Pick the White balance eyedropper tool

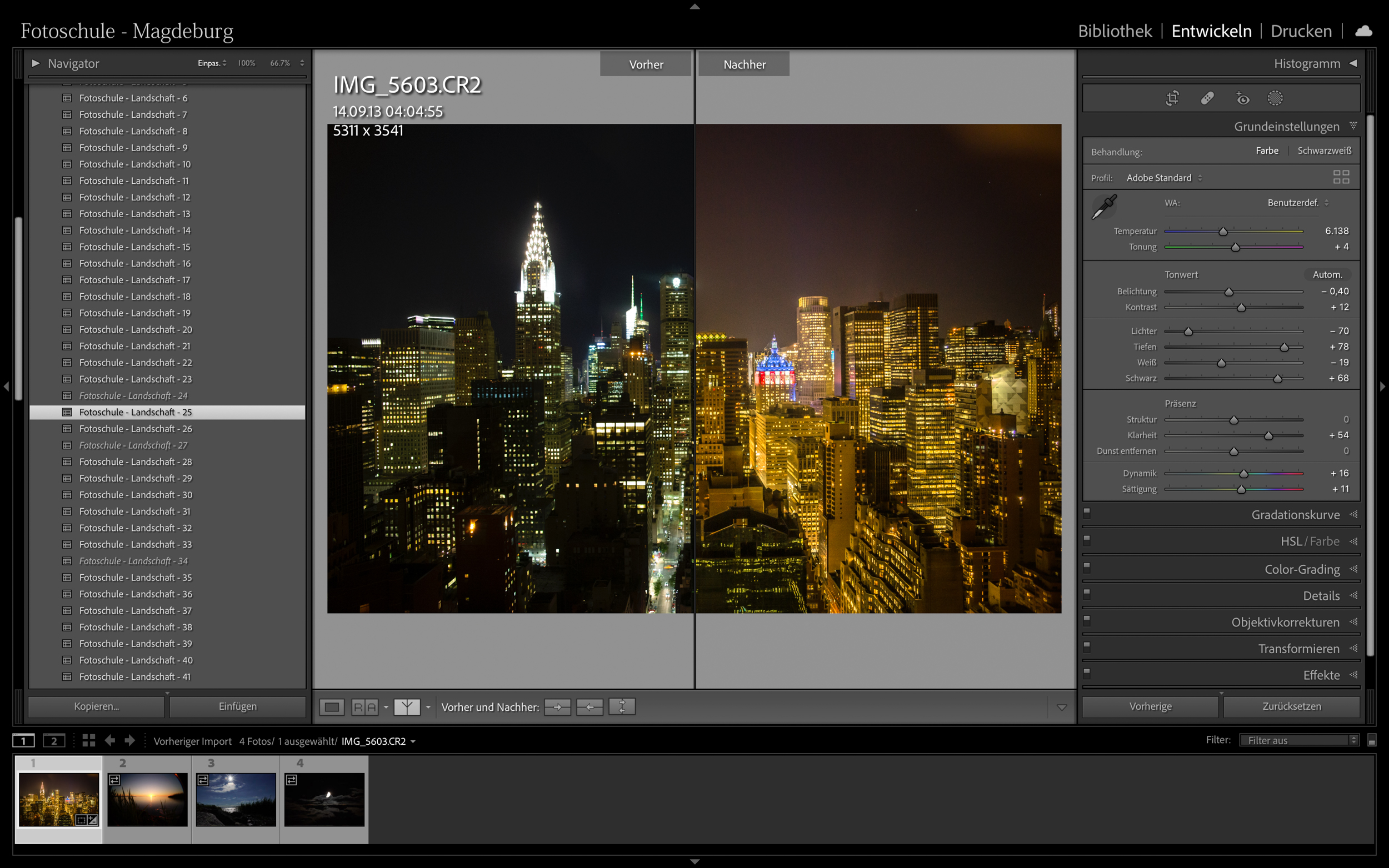[x=1103, y=207]
